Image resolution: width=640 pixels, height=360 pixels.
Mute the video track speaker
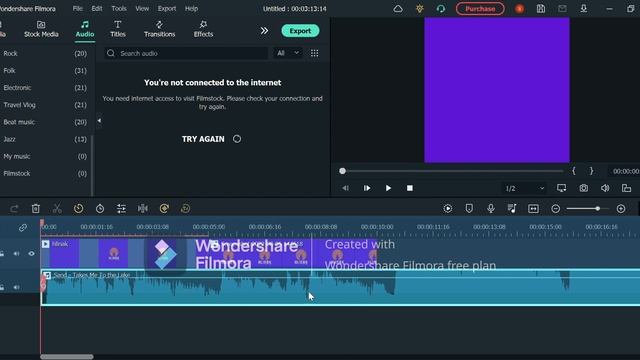pyautogui.click(x=16, y=254)
